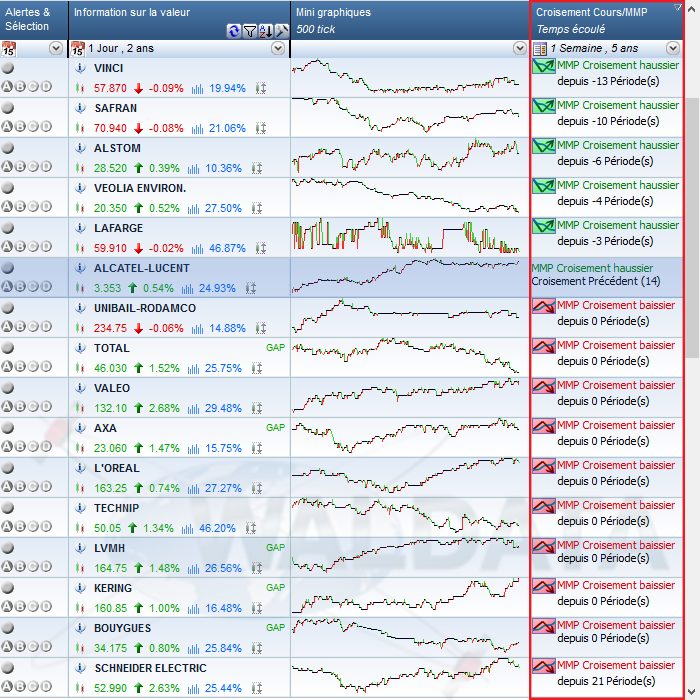
Task: Click the bearish crossover icon for UNIBAIL-RODAMCO
Action: click(x=544, y=307)
